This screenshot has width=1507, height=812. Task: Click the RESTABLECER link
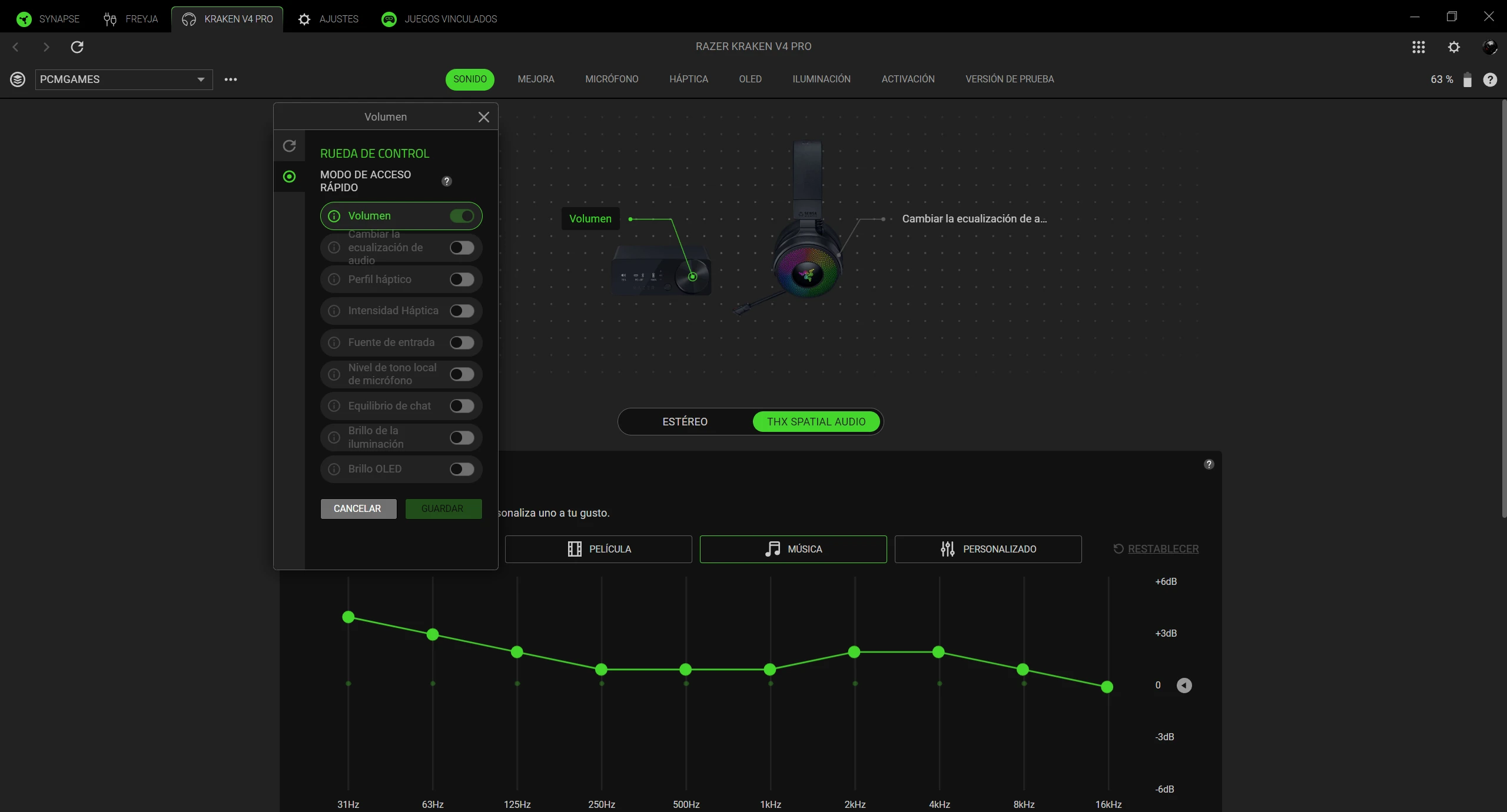[1156, 549]
